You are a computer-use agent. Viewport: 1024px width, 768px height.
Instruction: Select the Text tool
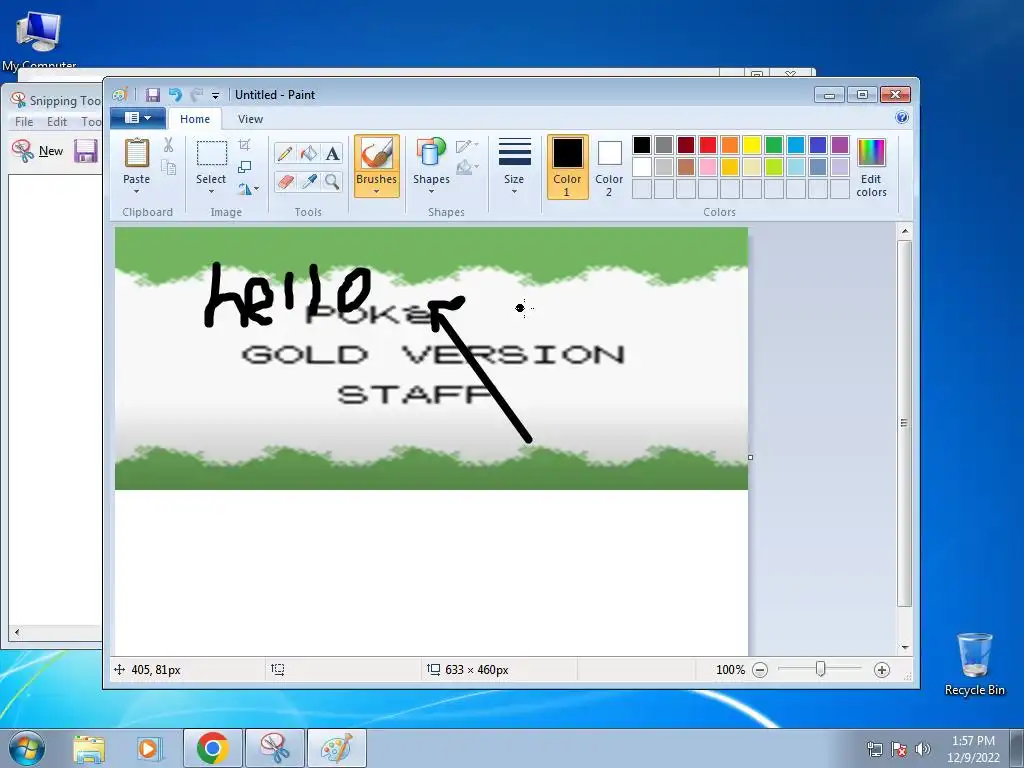pyautogui.click(x=332, y=153)
